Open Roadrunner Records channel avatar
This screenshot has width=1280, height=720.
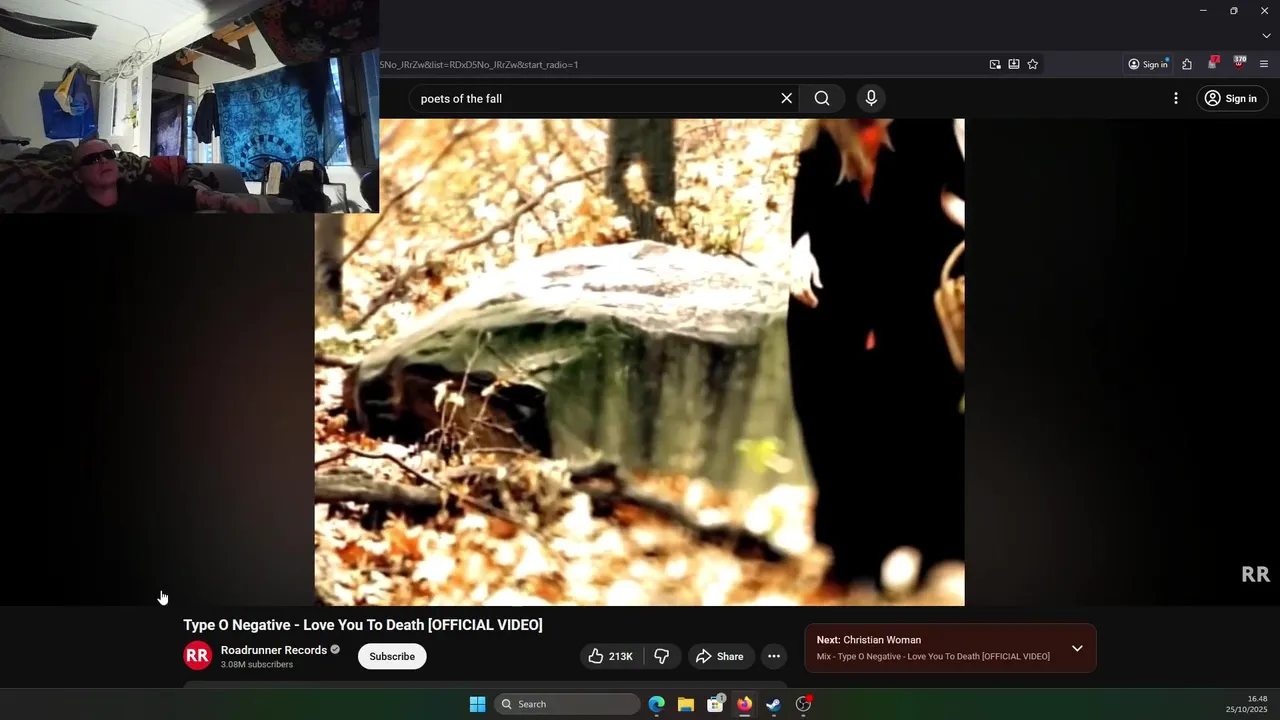click(198, 656)
